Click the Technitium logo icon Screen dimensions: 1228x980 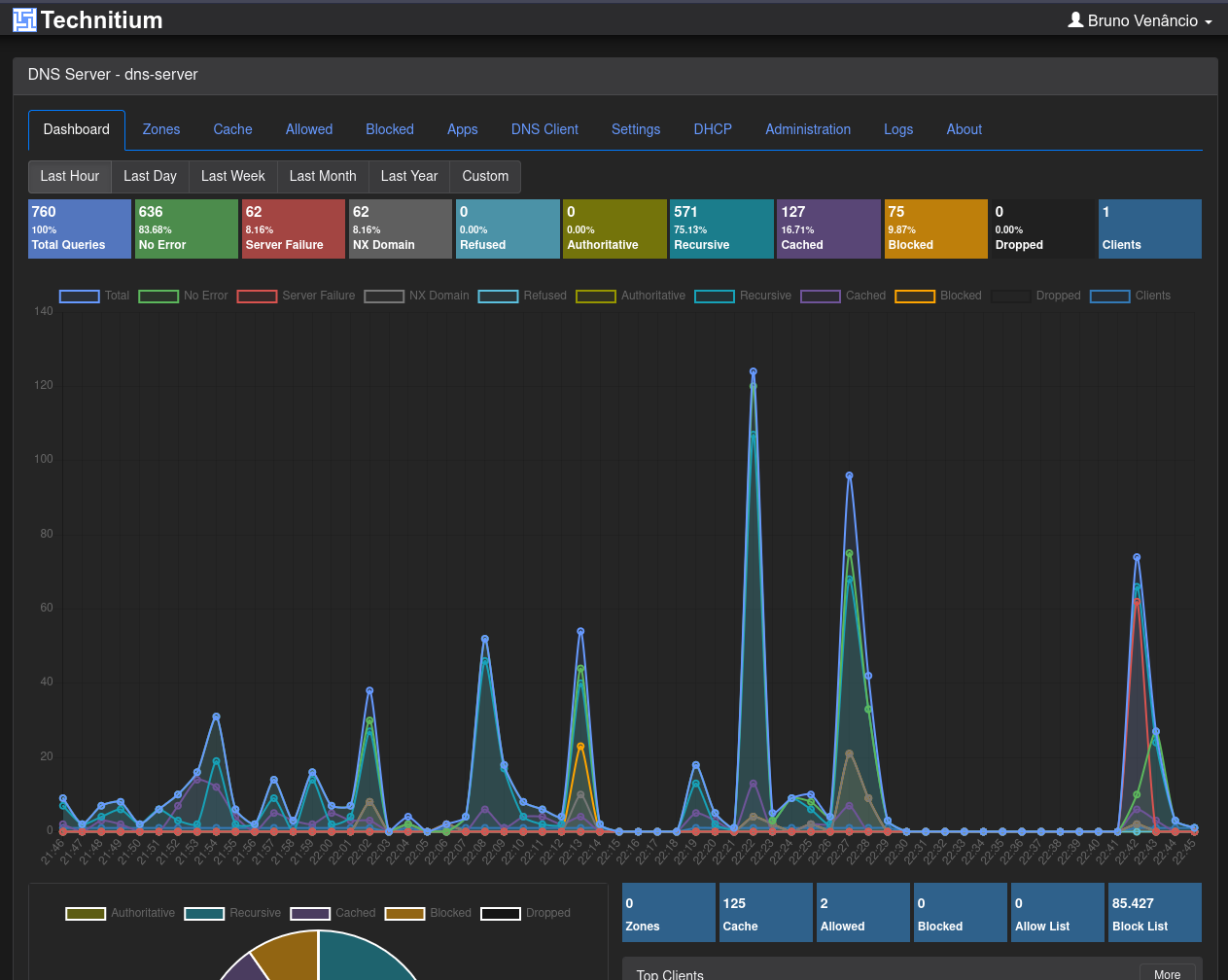[24, 19]
